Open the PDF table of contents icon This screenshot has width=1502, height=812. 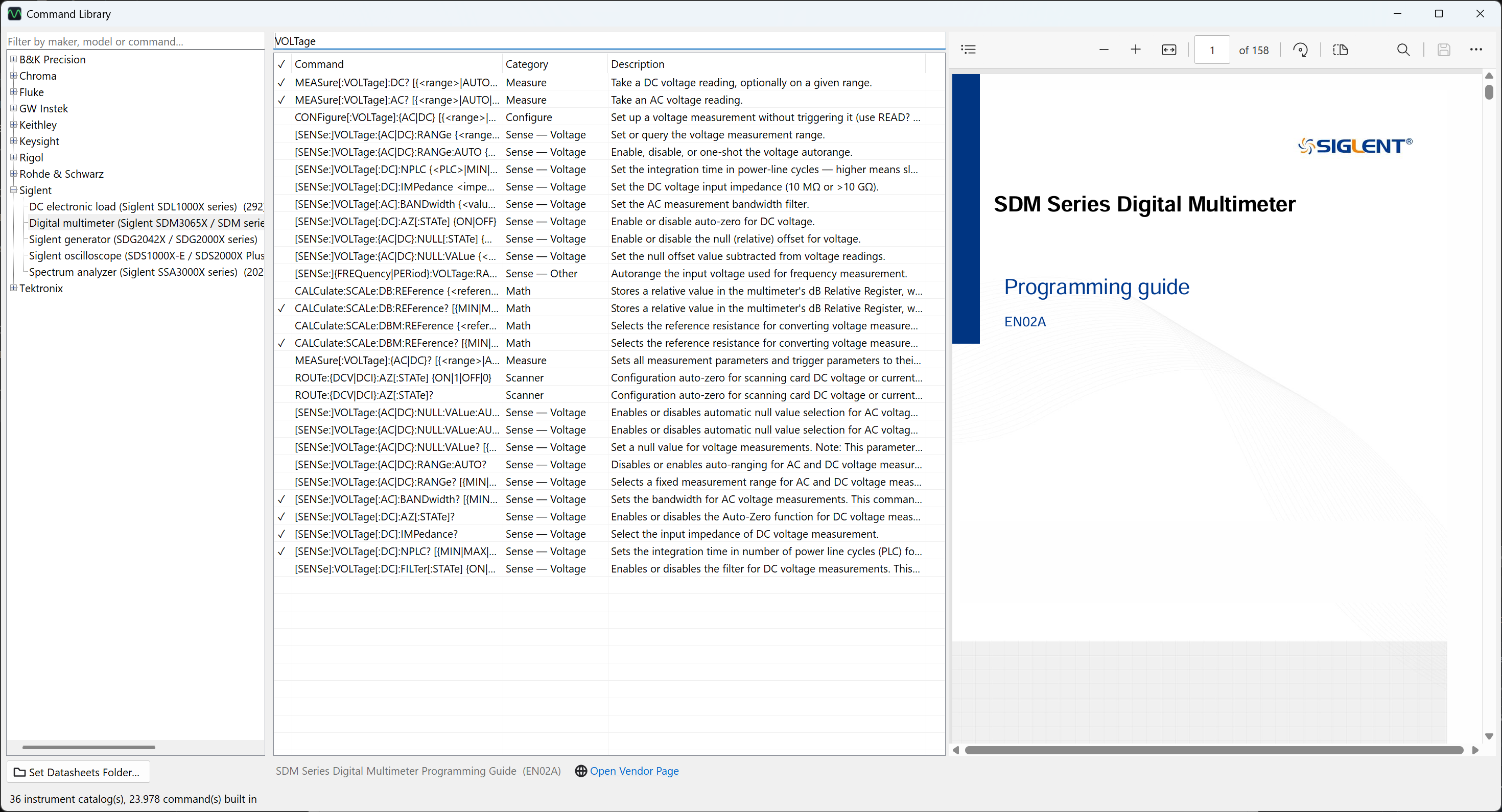[969, 50]
